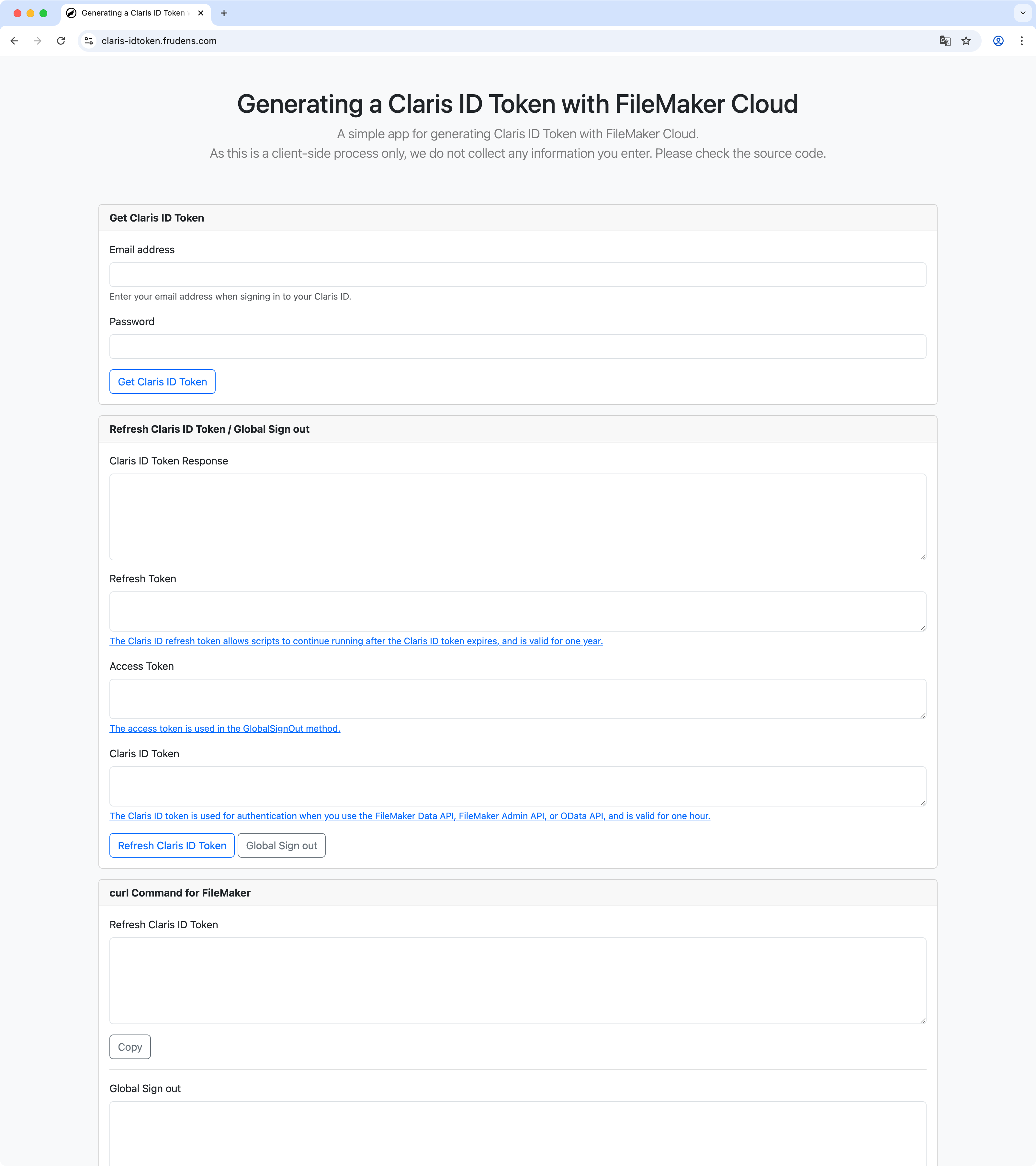Close the Generating a Claris ID Token tab
The image size is (1036, 1166).
[x=201, y=13]
